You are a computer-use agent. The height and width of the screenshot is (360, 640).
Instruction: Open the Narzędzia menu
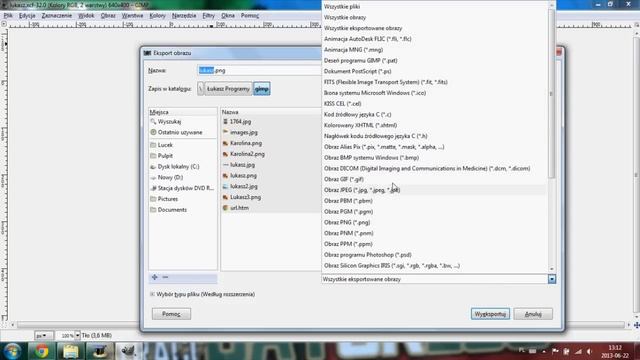point(184,16)
